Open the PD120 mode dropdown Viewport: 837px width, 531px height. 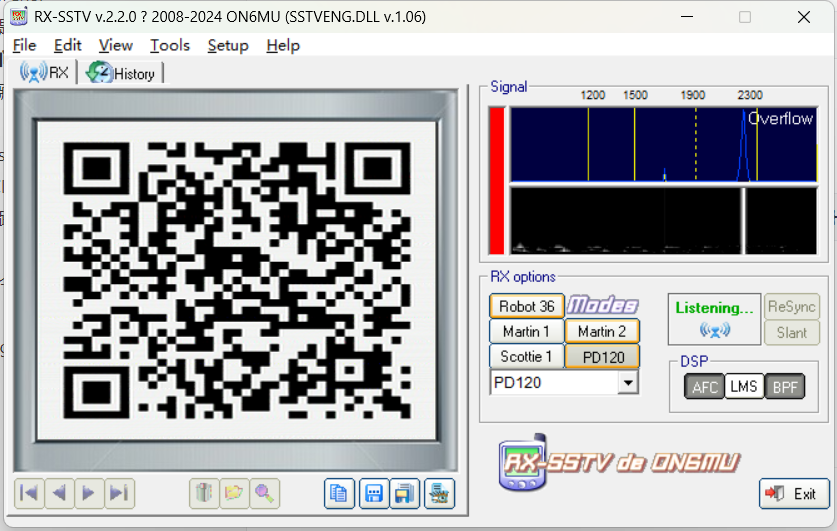628,382
